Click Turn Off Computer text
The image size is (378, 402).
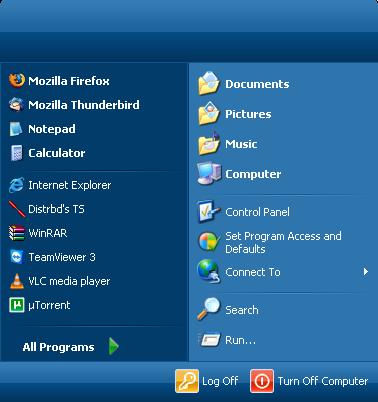click(323, 381)
